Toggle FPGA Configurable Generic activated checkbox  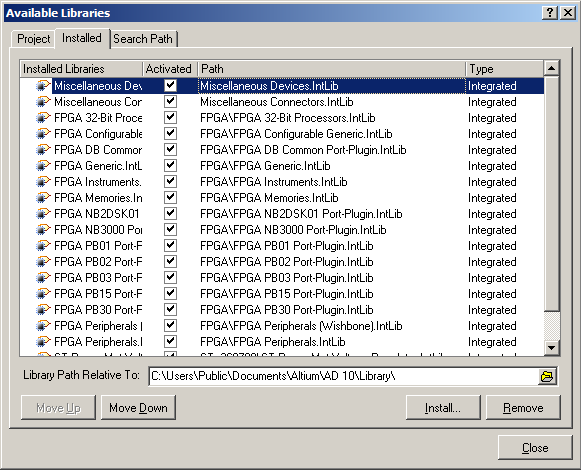170,133
